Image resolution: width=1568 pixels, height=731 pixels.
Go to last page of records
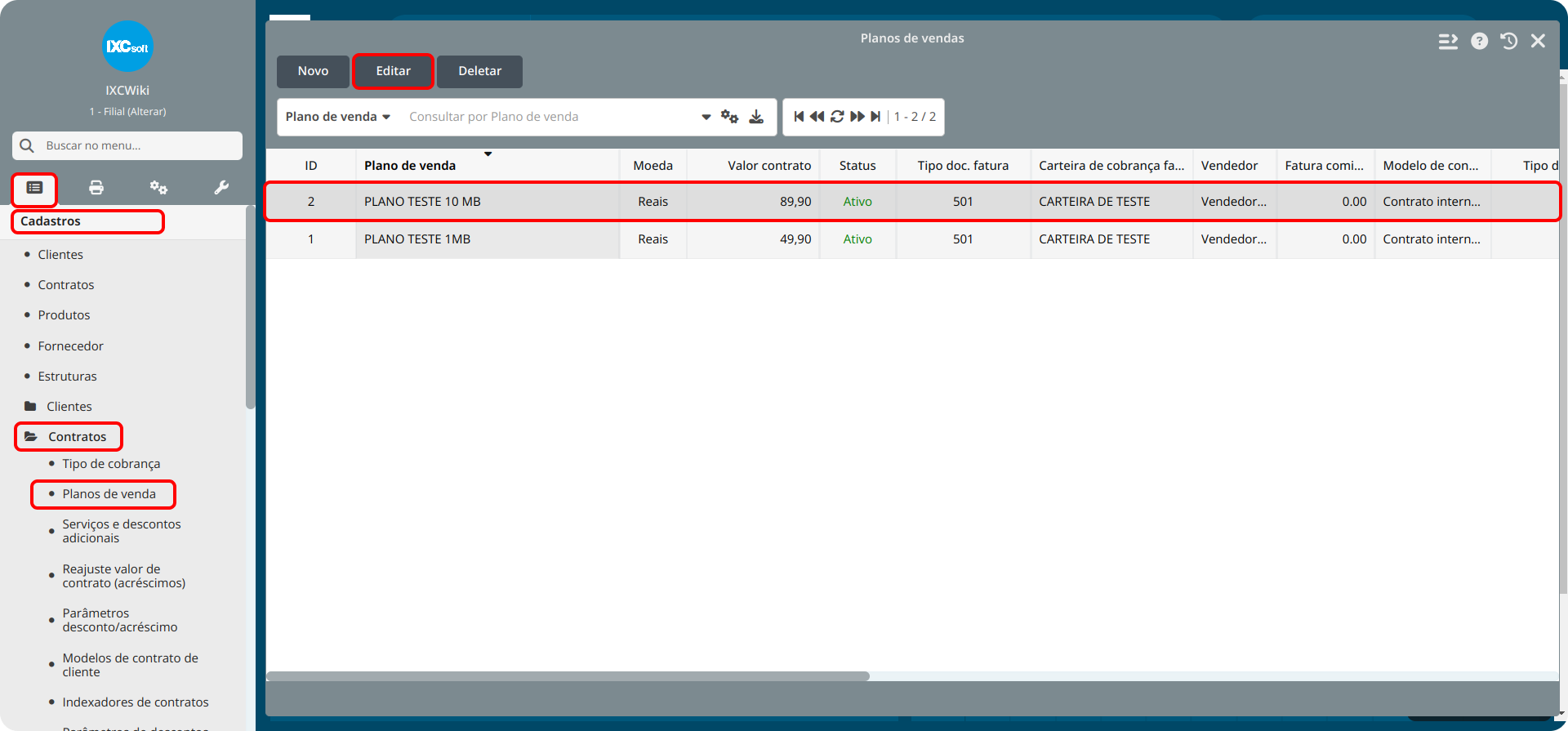click(x=875, y=117)
